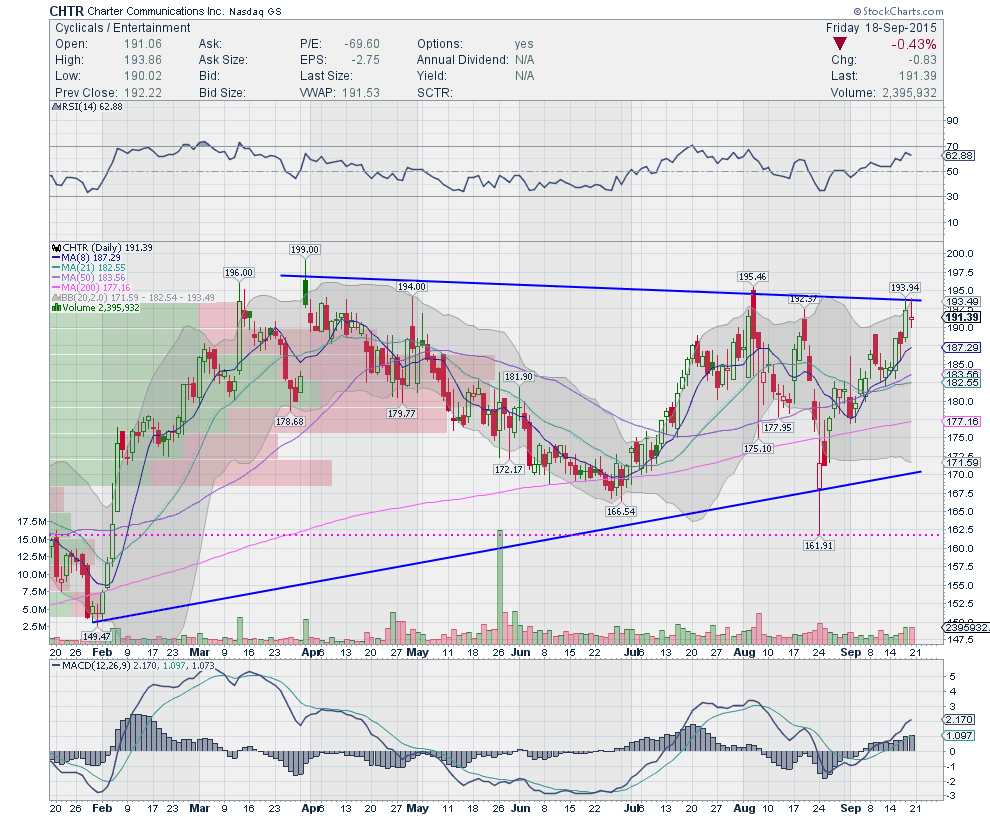
Task: Click the 196.00 price peak label
Action: pos(239,273)
